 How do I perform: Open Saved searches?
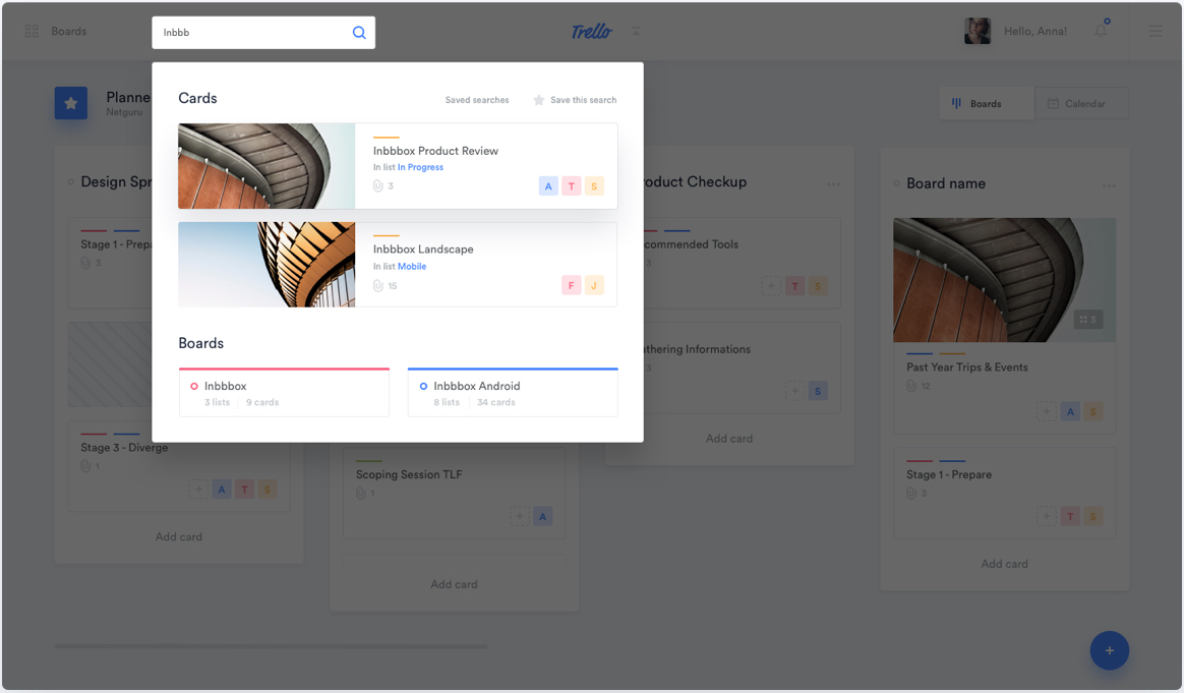click(x=478, y=99)
